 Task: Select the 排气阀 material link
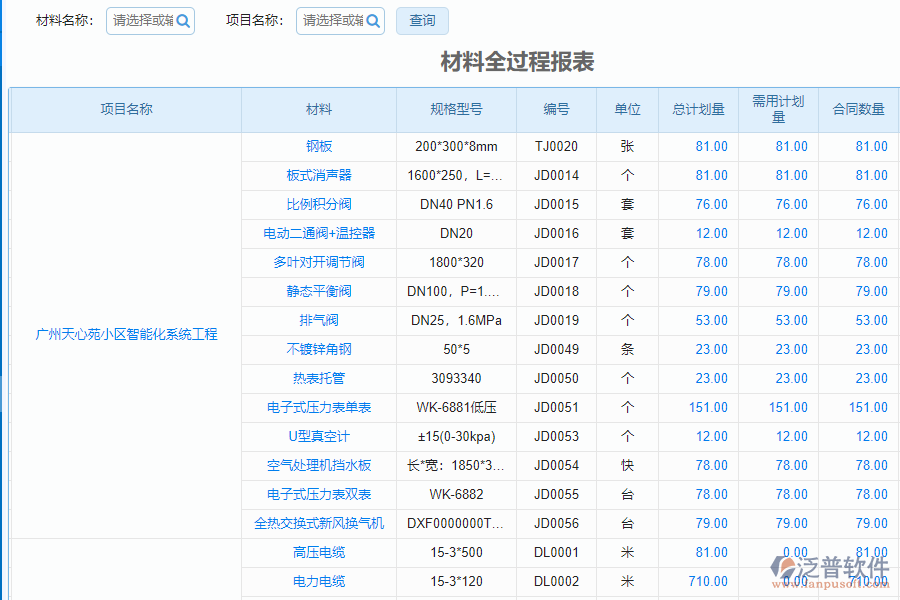(318, 321)
